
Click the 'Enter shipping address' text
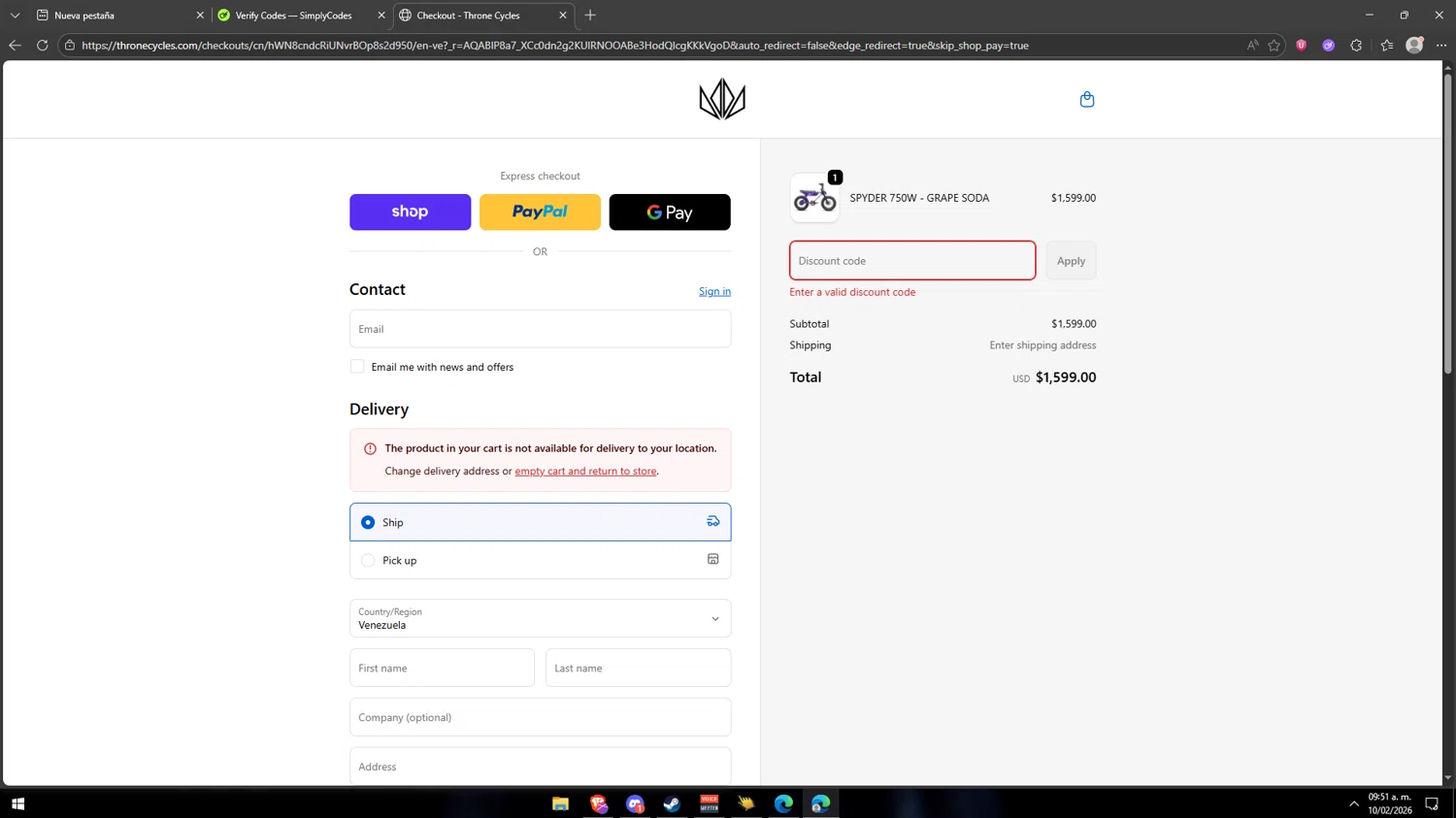[1042, 345]
